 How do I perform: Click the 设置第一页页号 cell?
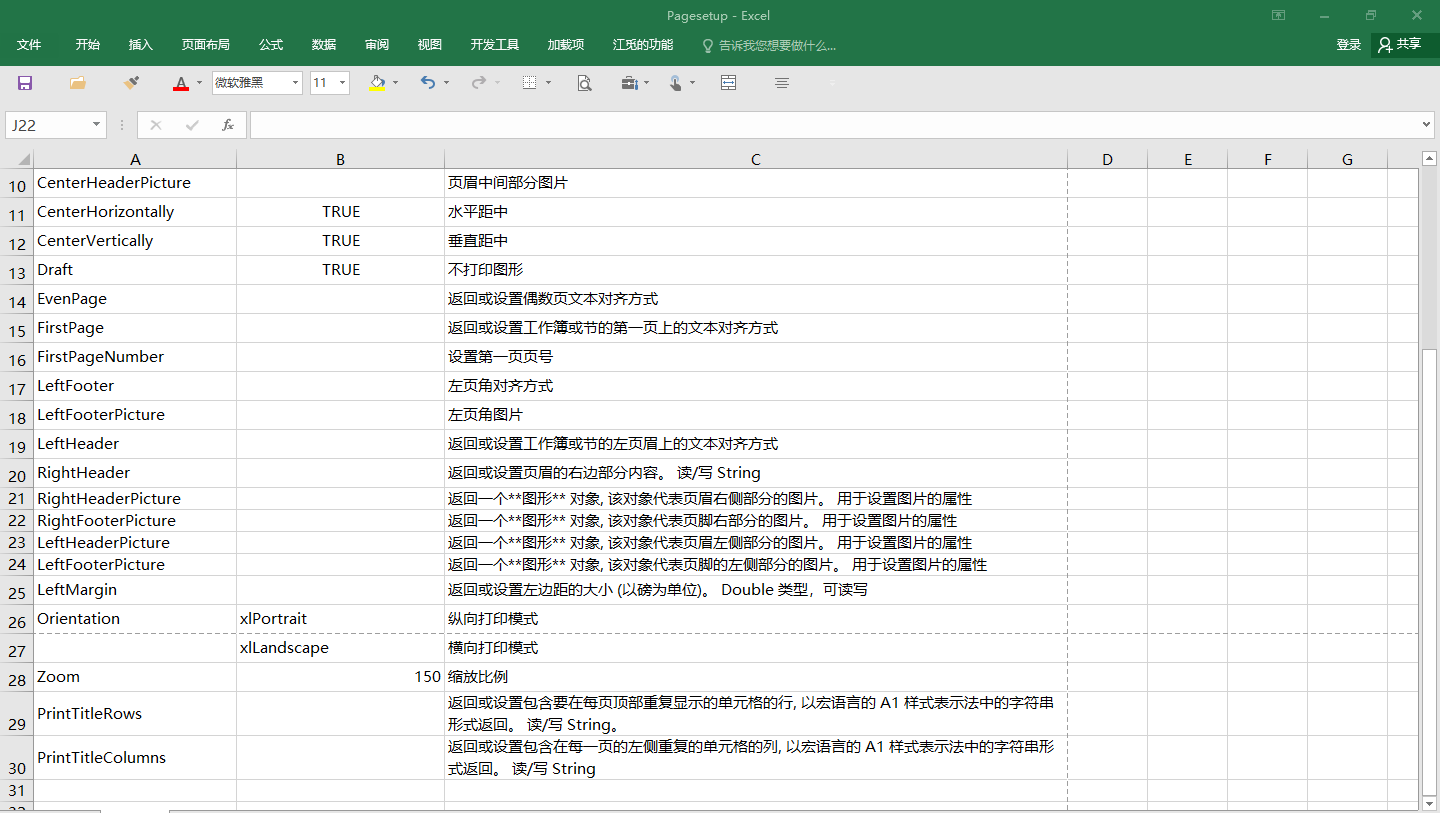click(756, 357)
